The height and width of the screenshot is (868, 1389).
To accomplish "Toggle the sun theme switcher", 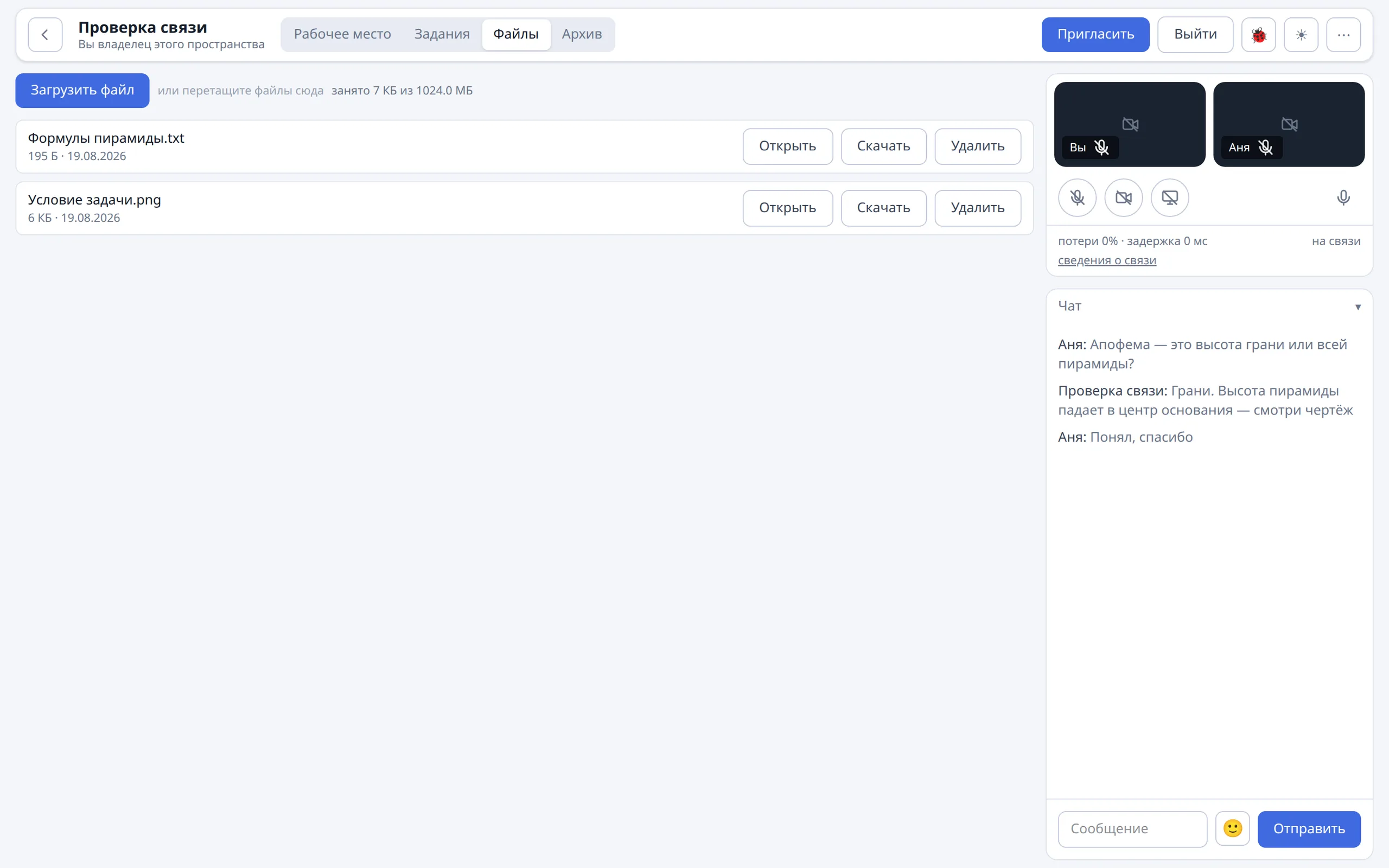I will pyautogui.click(x=1301, y=34).
